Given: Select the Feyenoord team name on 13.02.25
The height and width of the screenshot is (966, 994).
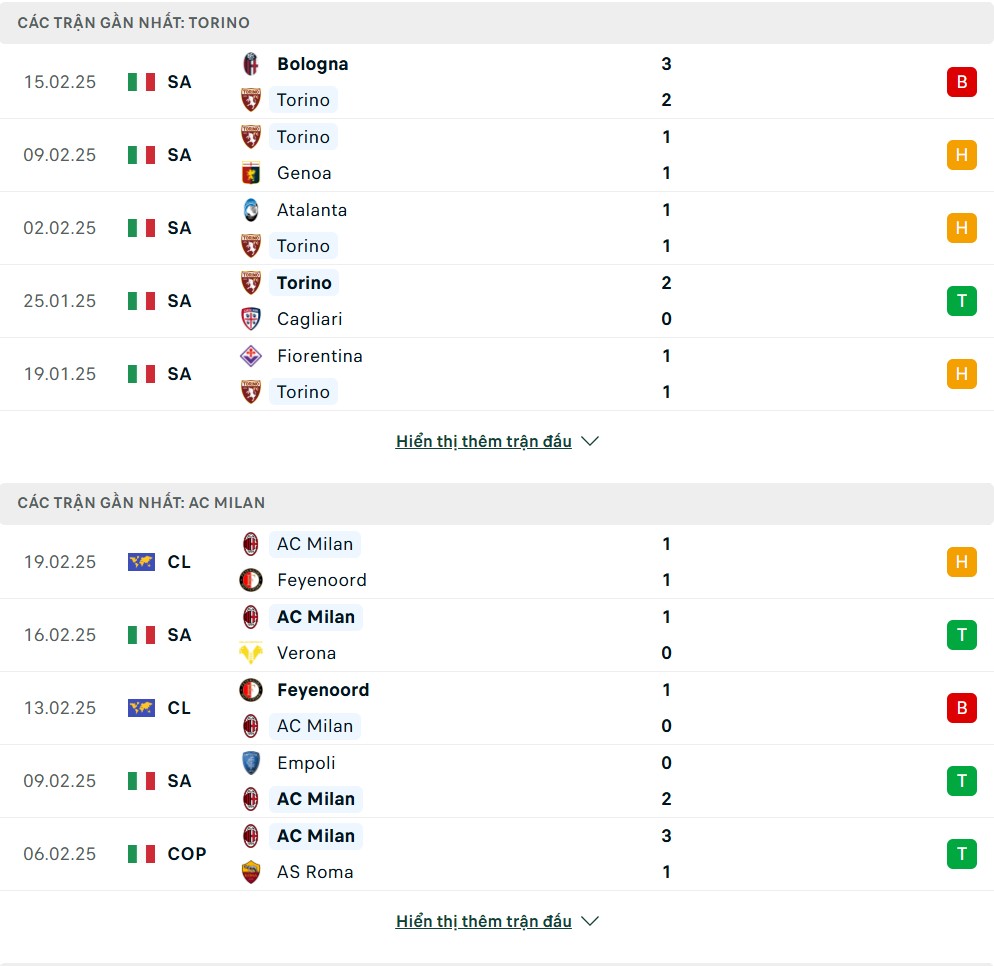Looking at the screenshot, I should tap(323, 690).
